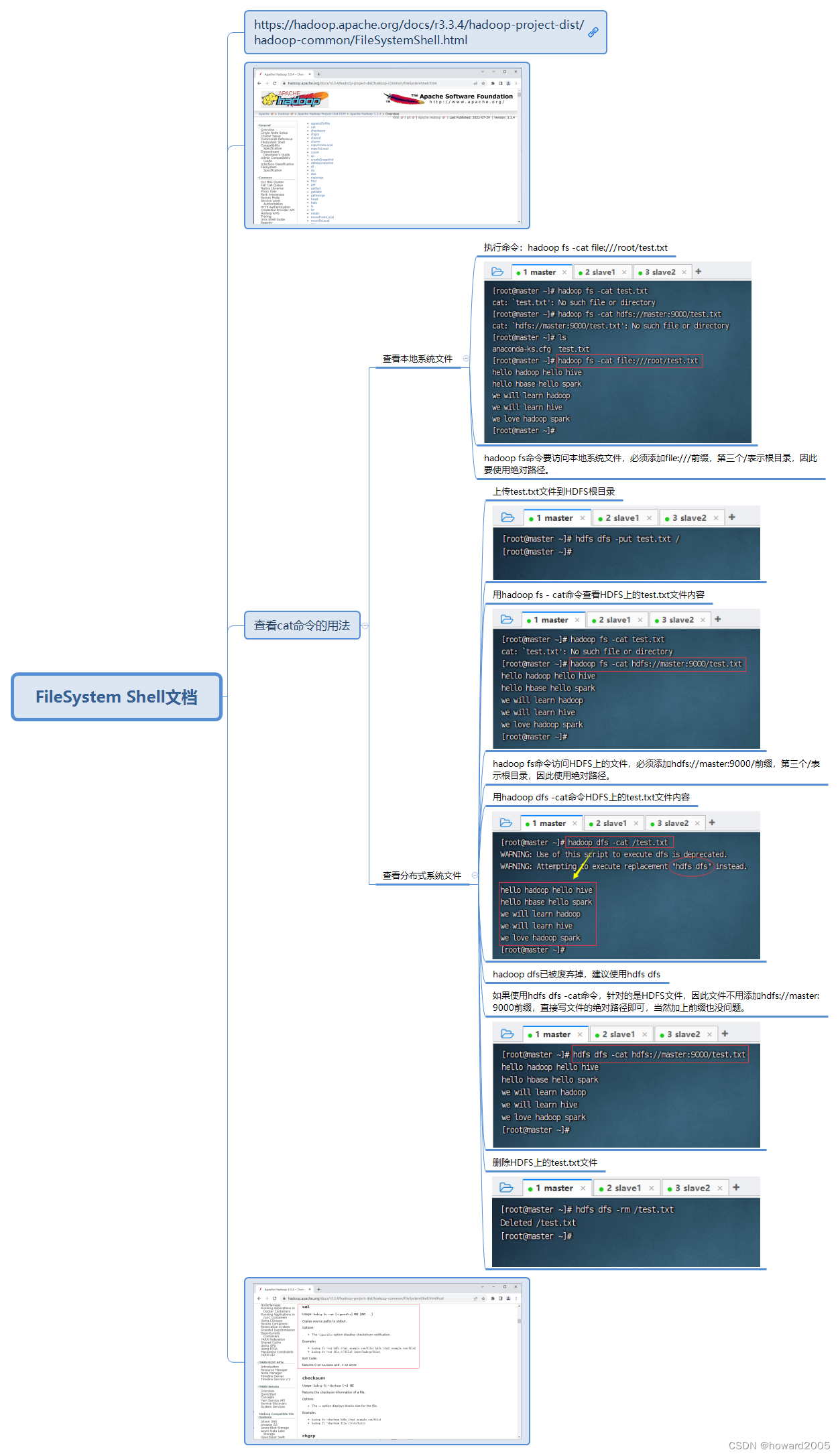
Task: Collapse the 查看分布式系统文件 branch
Action: [475, 875]
